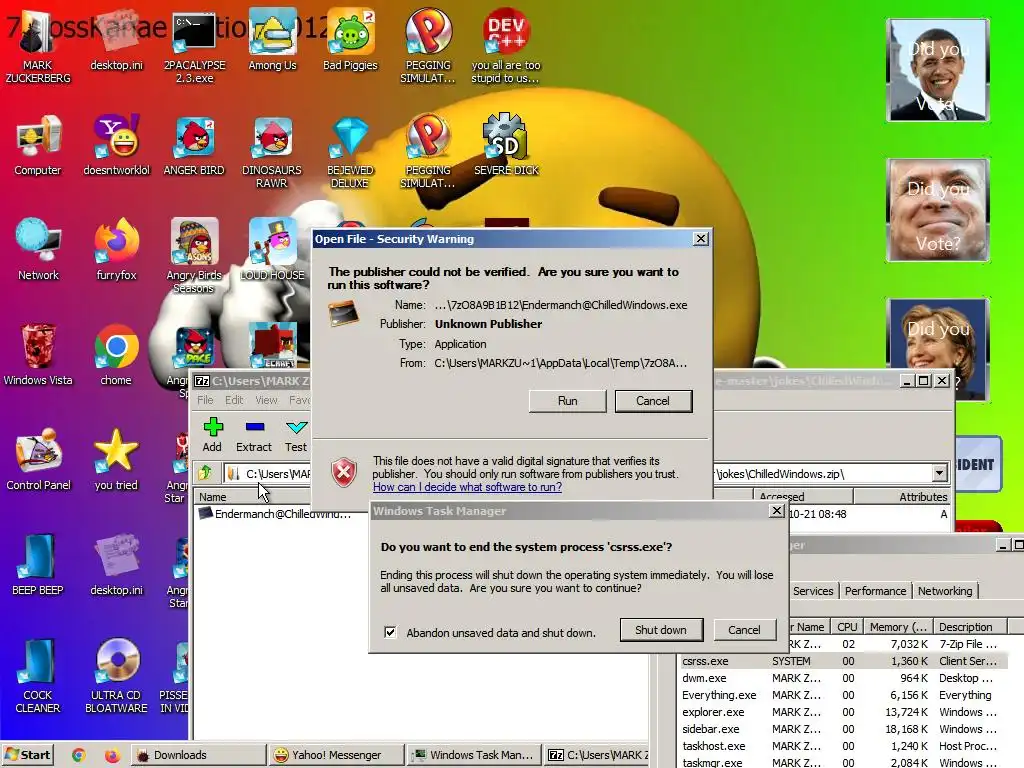Image resolution: width=1024 pixels, height=768 pixels.
Task: Switch to the Performance tab
Action: tap(875, 590)
